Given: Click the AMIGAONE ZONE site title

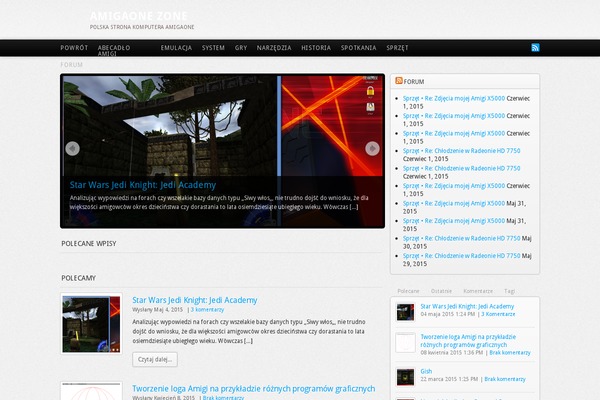Looking at the screenshot, I should click(139, 16).
